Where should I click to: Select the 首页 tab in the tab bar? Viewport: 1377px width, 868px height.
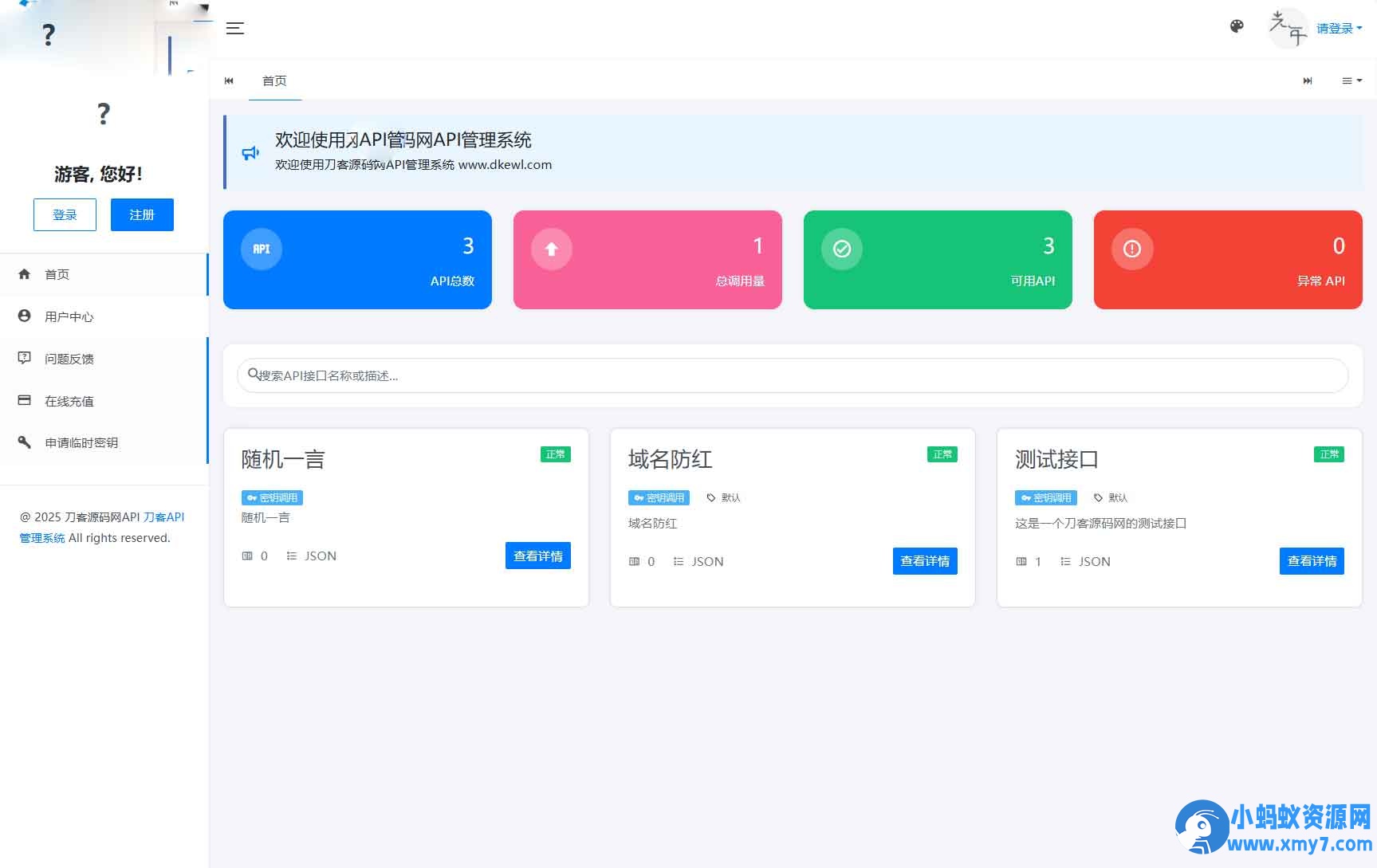274,81
